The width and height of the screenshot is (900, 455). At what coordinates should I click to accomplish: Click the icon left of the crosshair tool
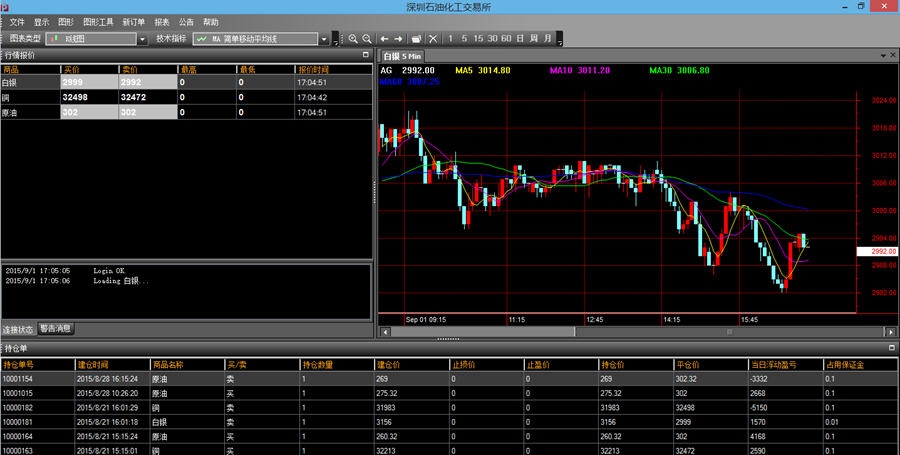coord(416,39)
